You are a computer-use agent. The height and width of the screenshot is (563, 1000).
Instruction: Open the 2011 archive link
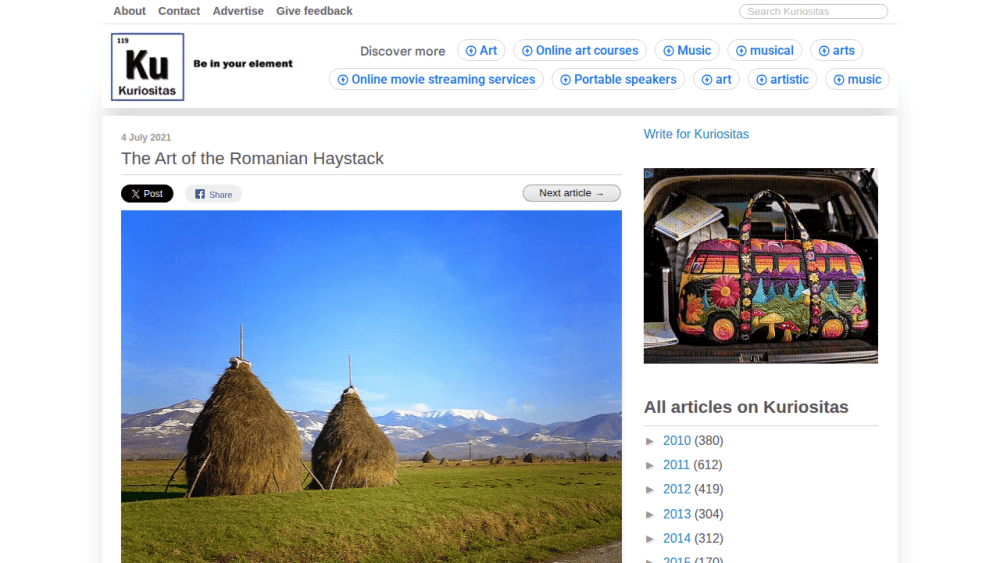tap(676, 465)
